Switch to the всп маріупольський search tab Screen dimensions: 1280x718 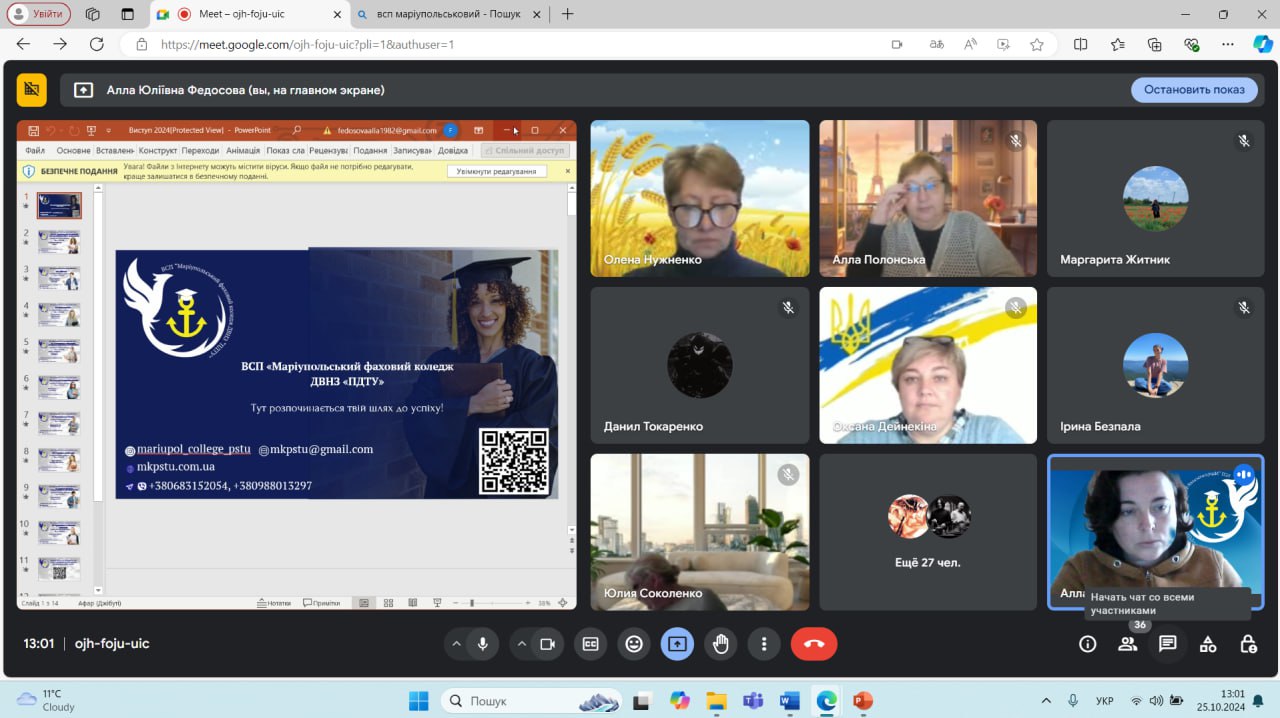tap(448, 14)
